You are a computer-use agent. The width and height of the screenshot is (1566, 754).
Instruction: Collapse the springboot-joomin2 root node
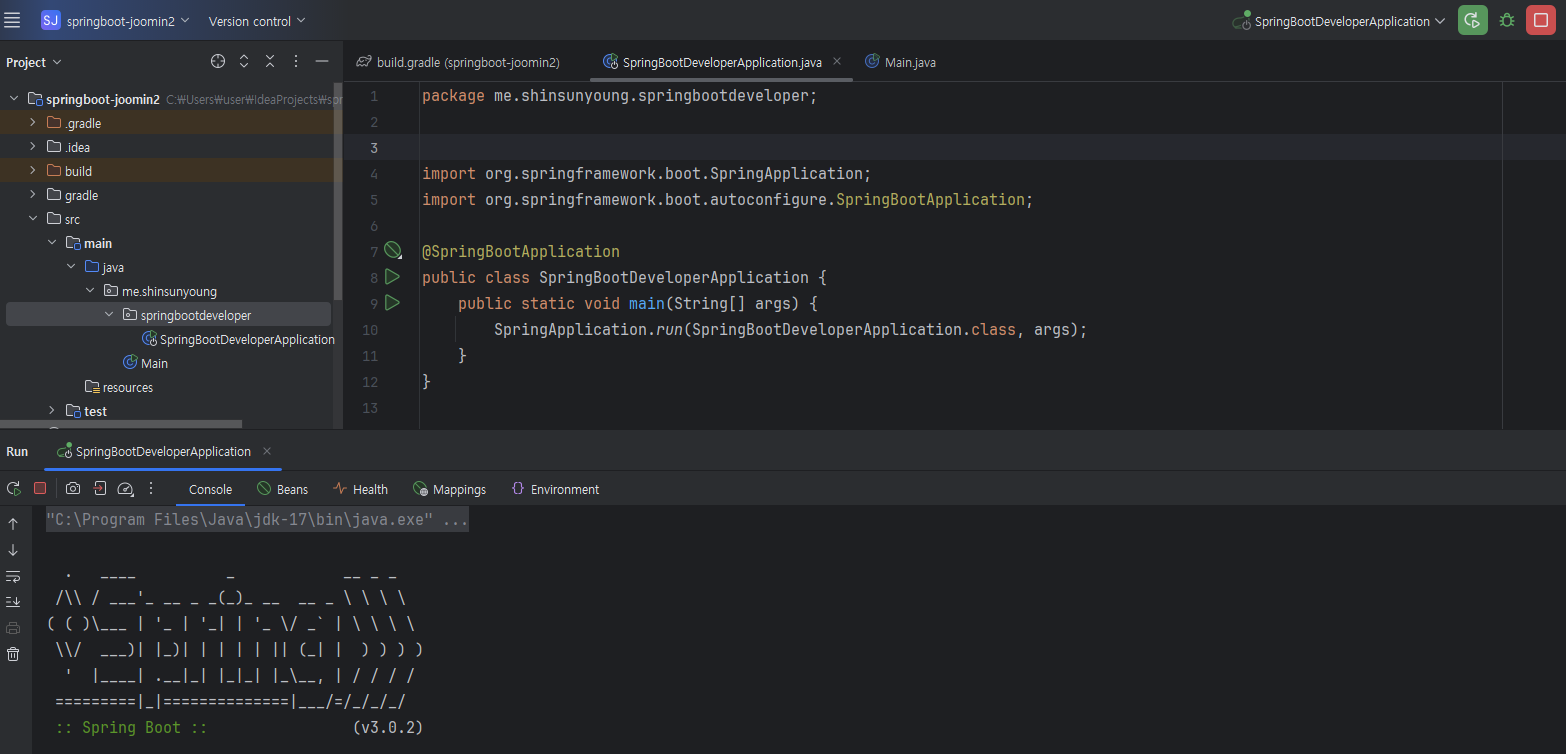pos(14,99)
